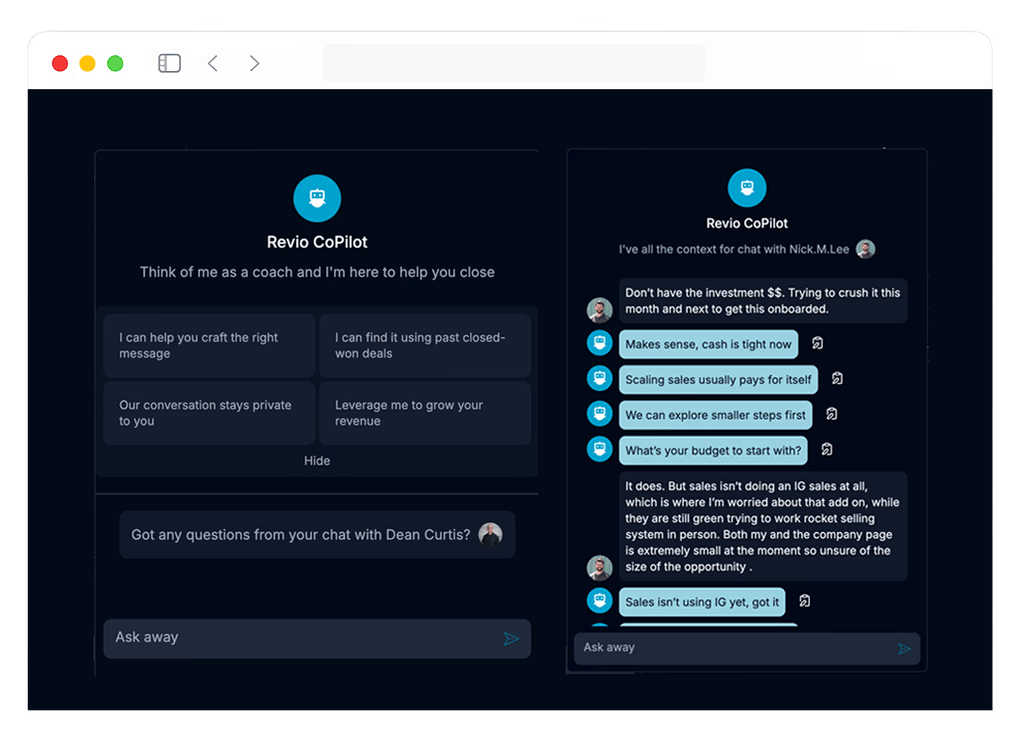Click bot avatar beside 'Makes sense, cash is tight now'
Screen dimensions: 1024x744
click(x=599, y=342)
